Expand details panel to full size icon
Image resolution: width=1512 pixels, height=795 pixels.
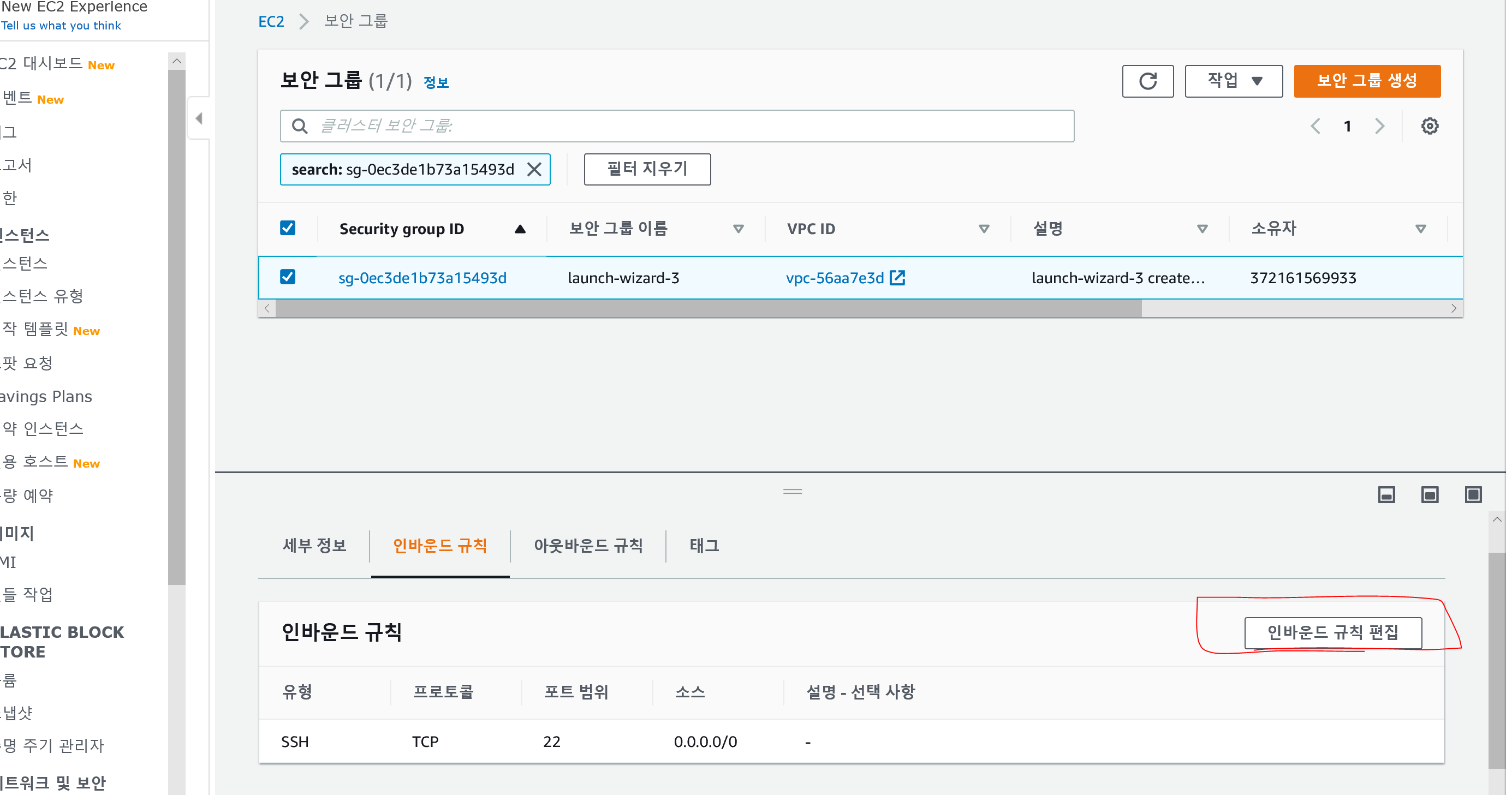coord(1473,494)
